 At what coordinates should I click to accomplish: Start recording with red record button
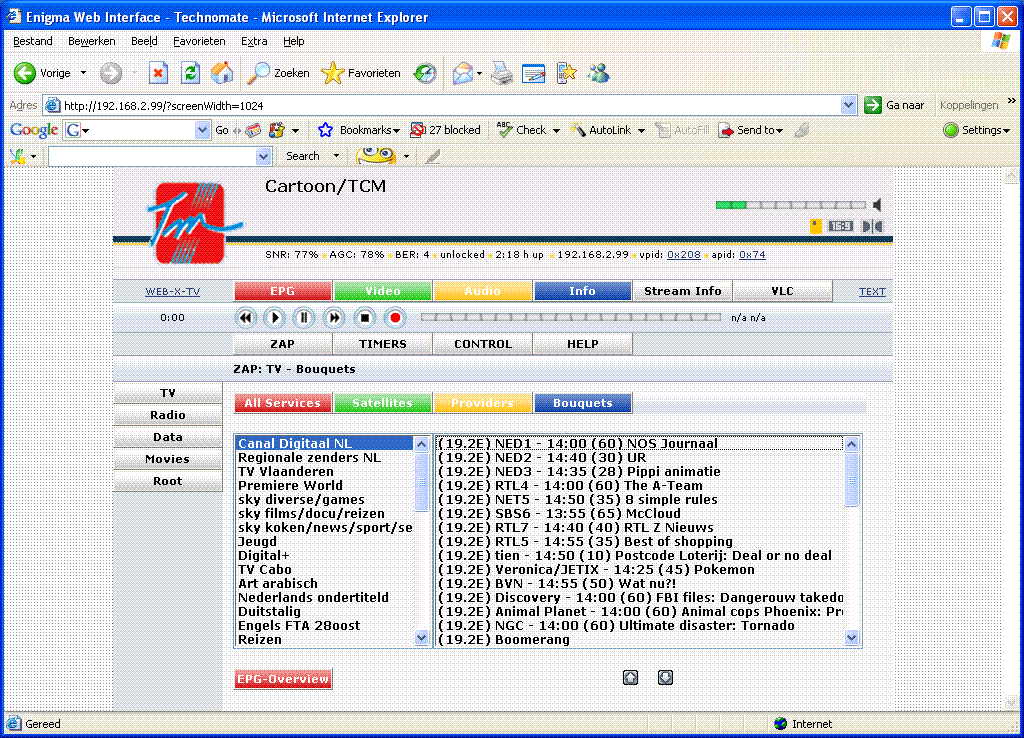(395, 318)
